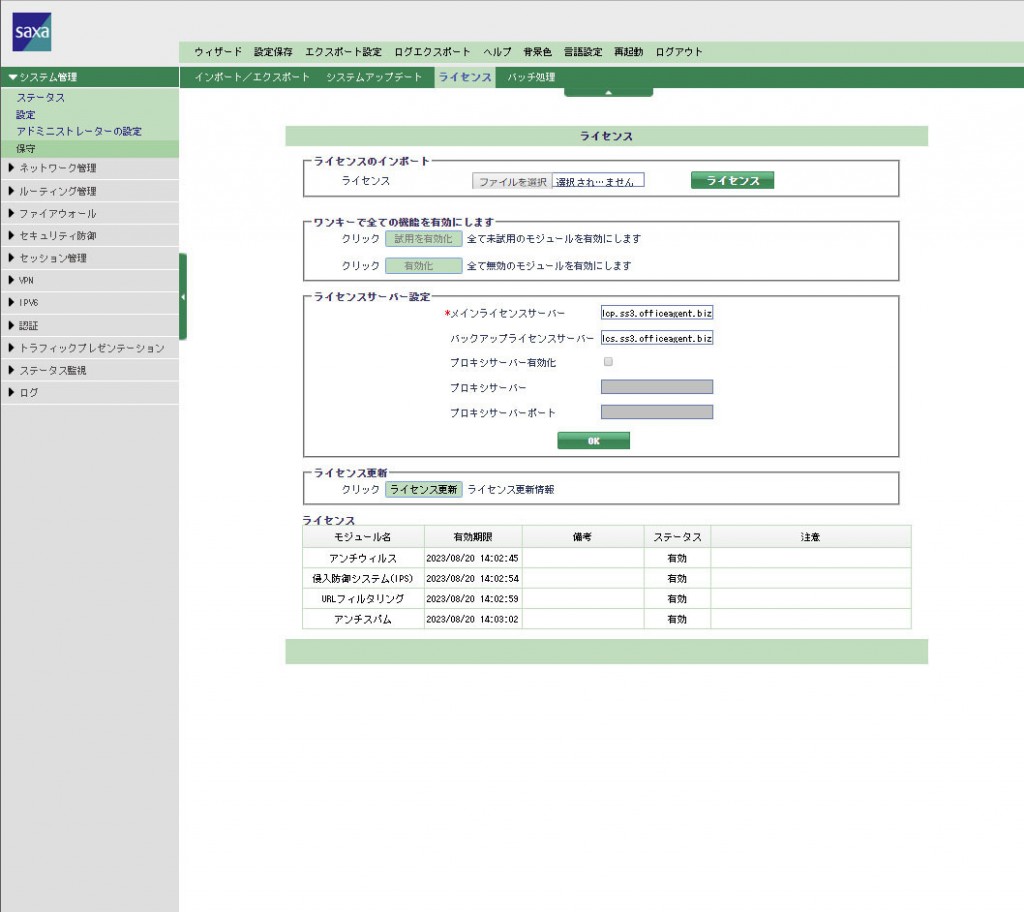Open the ウィザード menu
Screen dimensions: 1024x912
[x=218, y=52]
